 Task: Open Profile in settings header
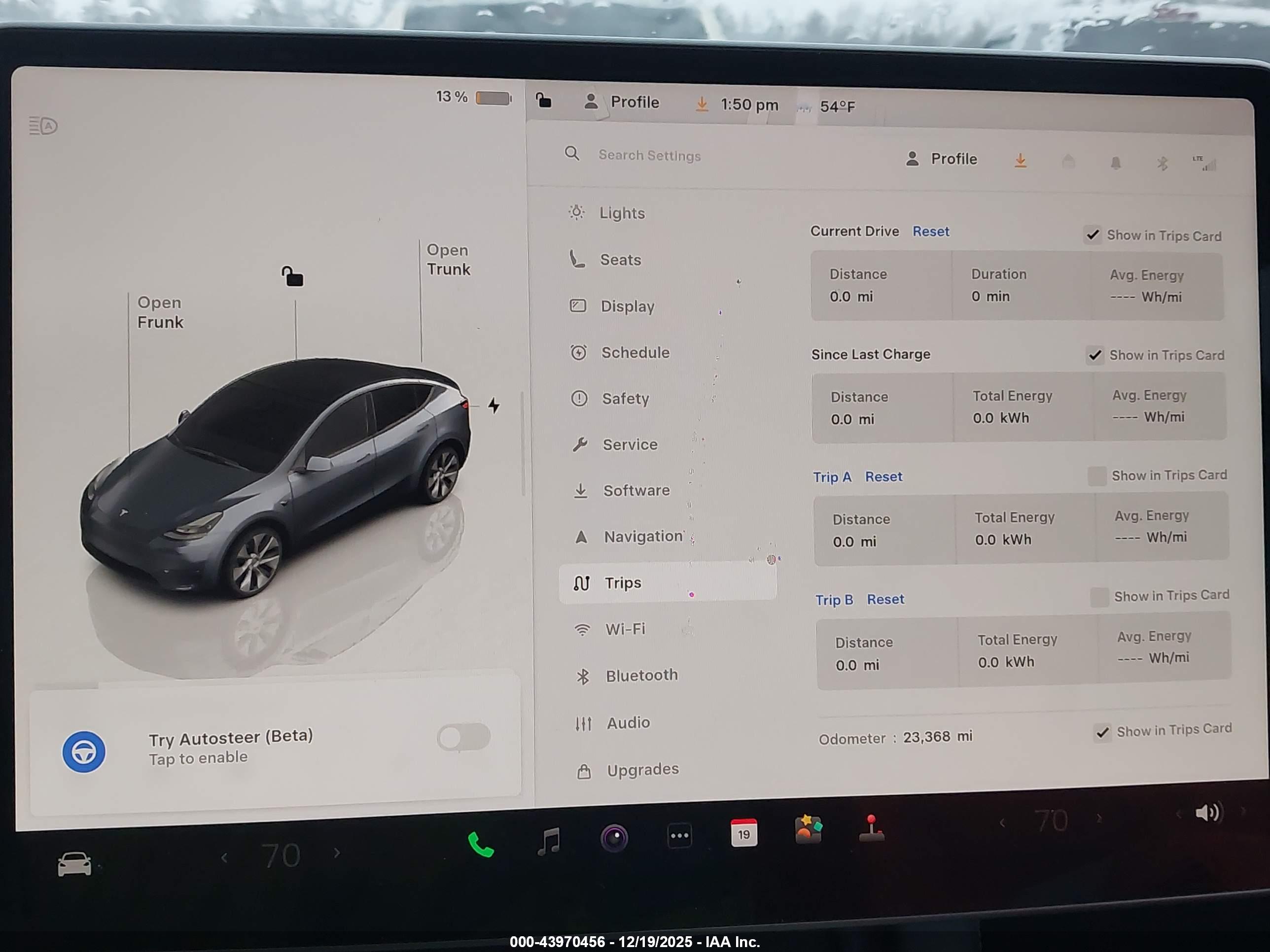(941, 158)
